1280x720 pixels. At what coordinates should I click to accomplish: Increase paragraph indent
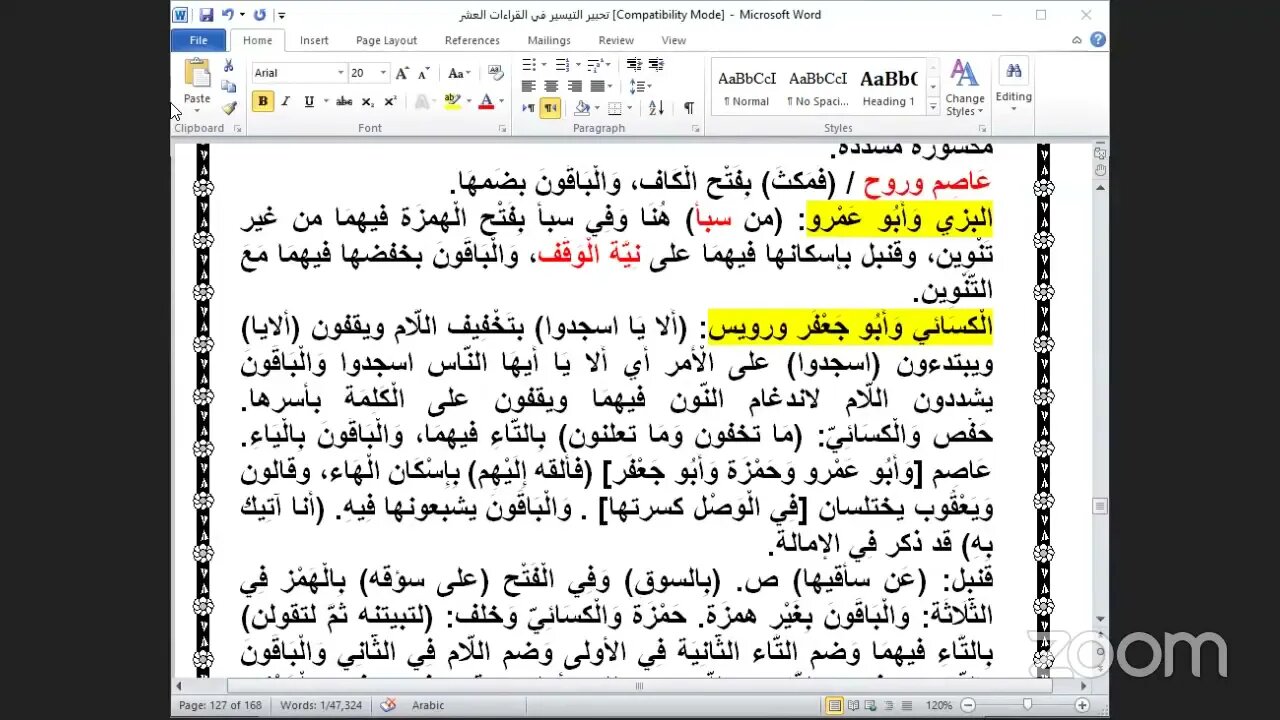click(656, 65)
